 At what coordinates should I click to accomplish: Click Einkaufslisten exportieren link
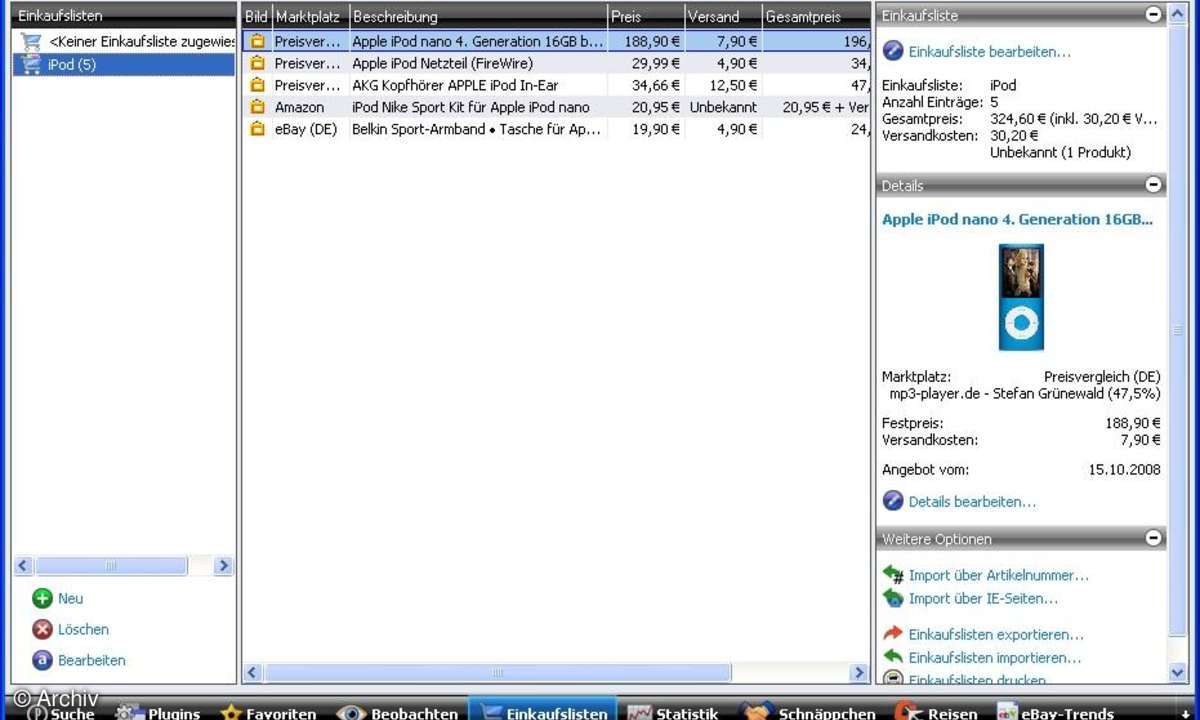(x=995, y=635)
